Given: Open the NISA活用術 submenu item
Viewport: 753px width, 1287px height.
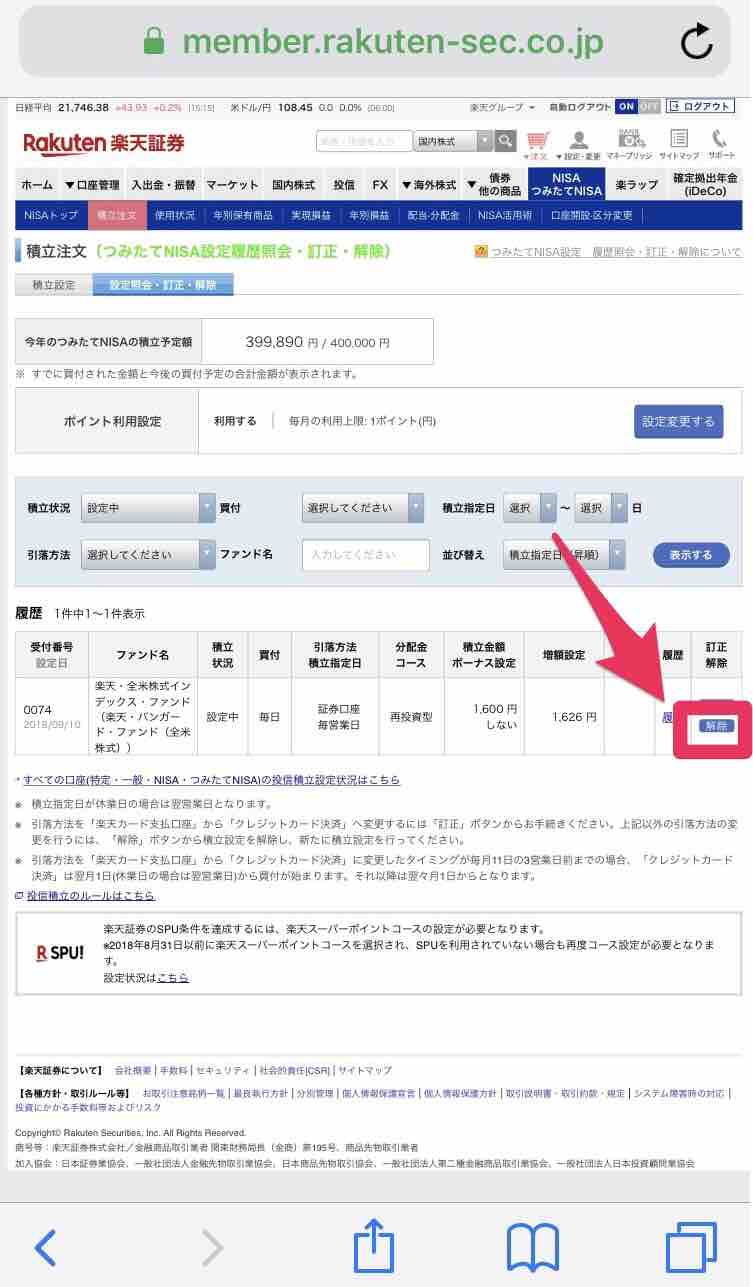Looking at the screenshot, I should tap(505, 215).
